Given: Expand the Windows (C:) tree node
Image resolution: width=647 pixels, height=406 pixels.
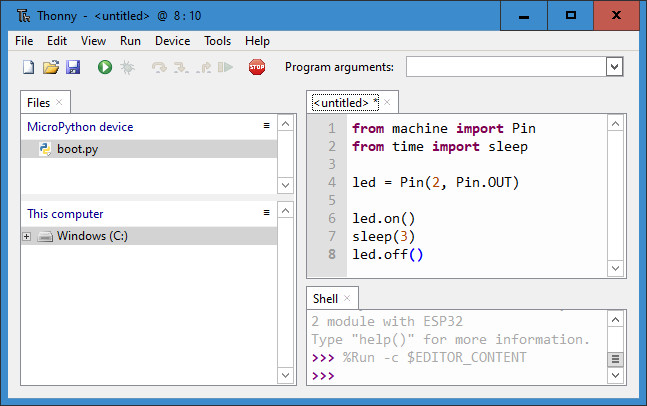Looking at the screenshot, I should (27, 237).
